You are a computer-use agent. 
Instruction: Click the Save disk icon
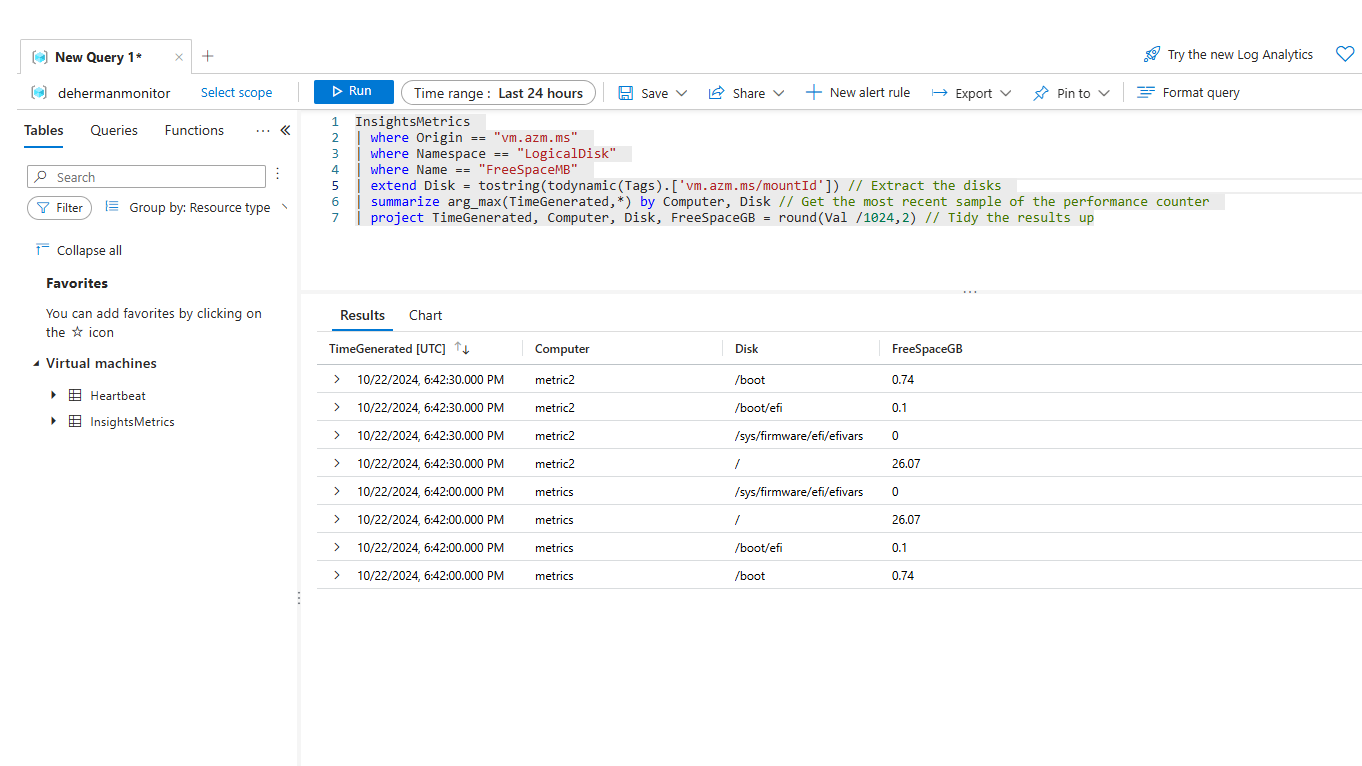click(x=625, y=93)
